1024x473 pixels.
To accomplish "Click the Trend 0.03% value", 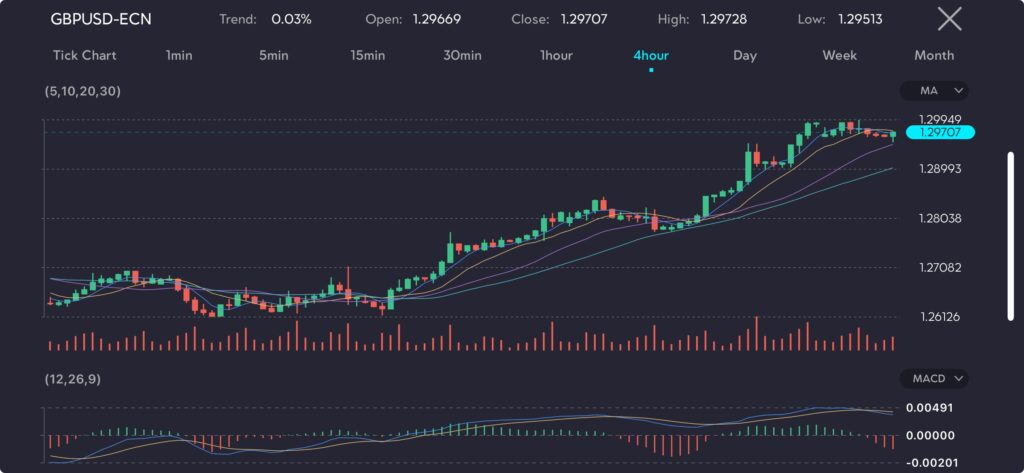I will click(x=291, y=19).
